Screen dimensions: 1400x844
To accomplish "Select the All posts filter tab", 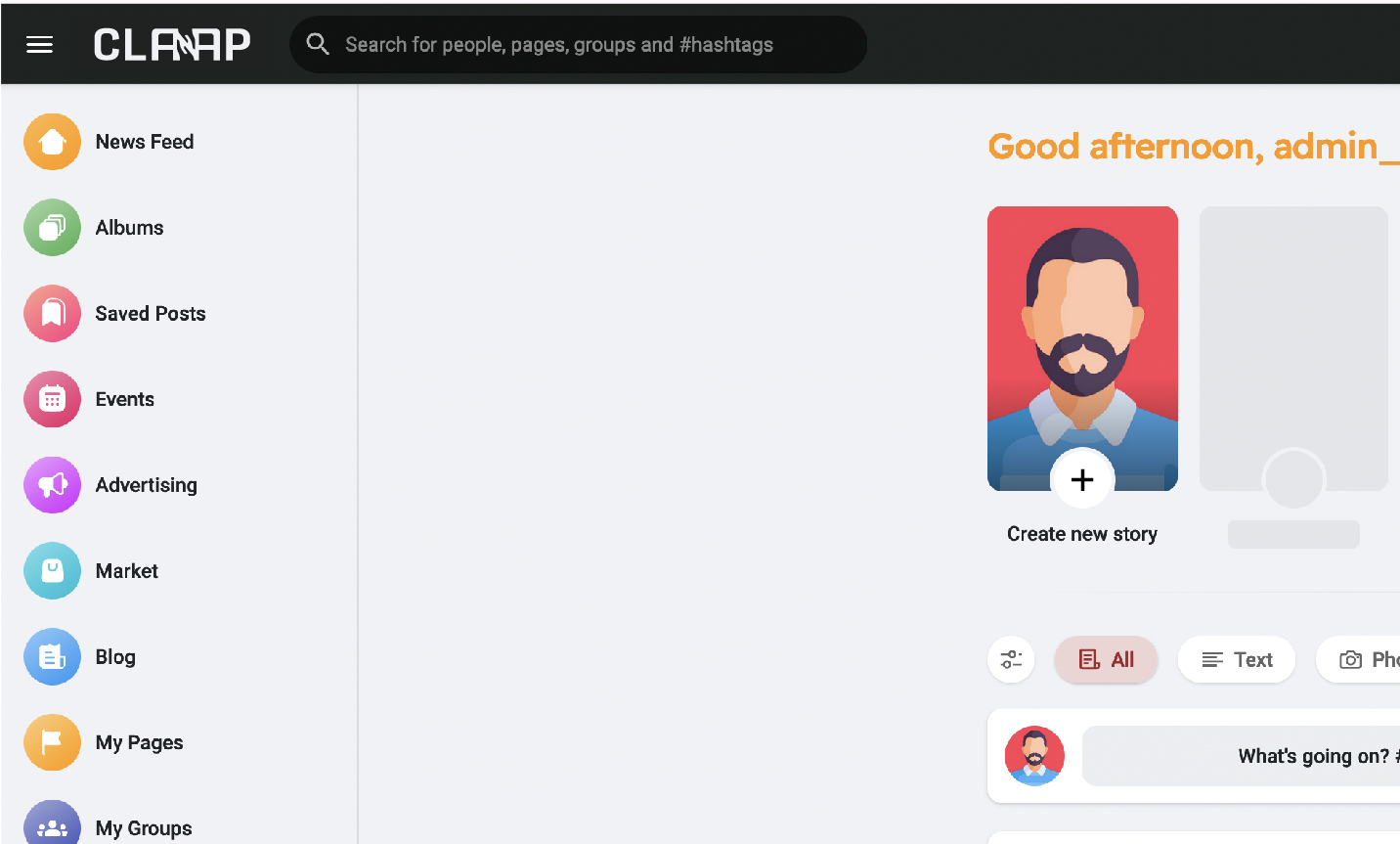I will click(1106, 660).
